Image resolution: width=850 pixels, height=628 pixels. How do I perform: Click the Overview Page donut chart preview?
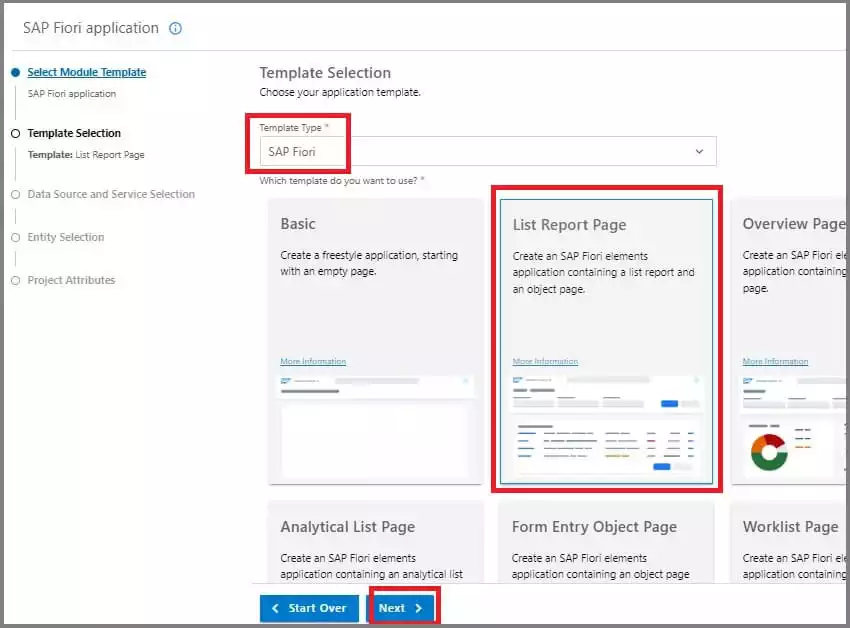769,452
